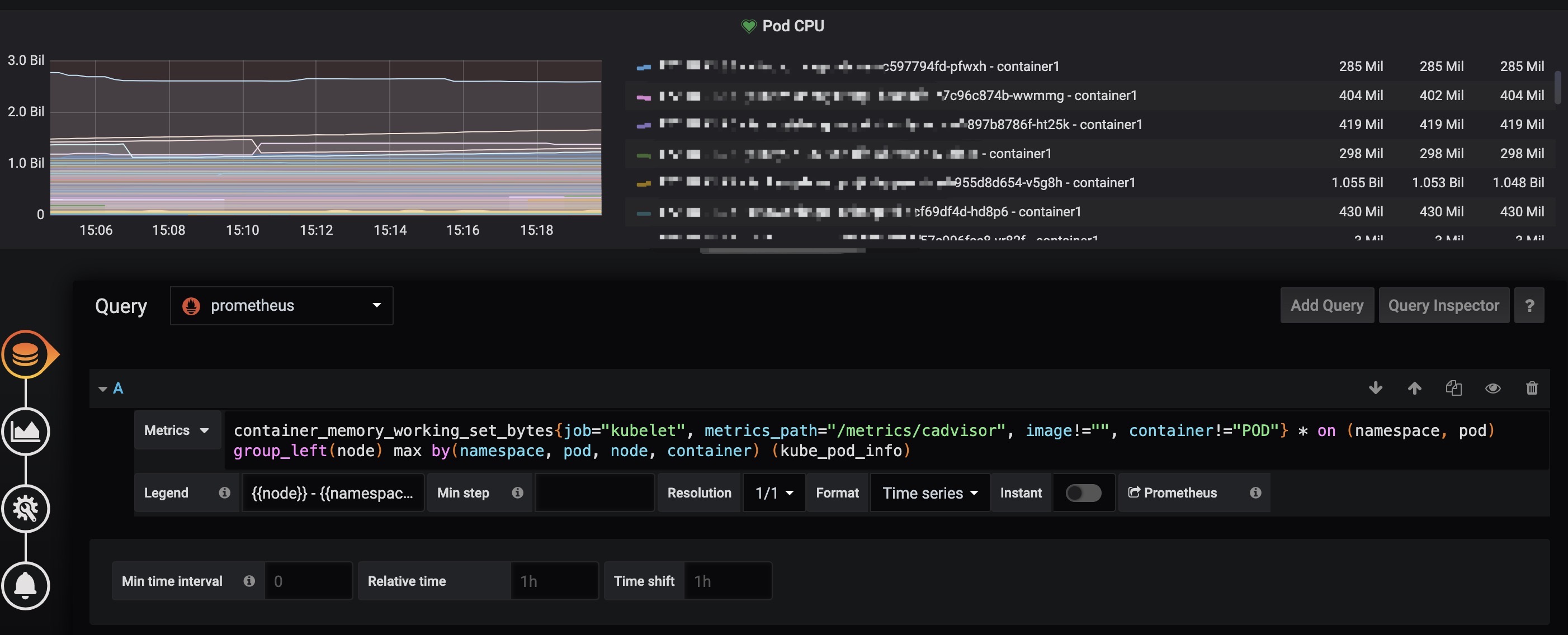Image resolution: width=1568 pixels, height=635 pixels.
Task: Click the Legend info icon
Action: pos(225,492)
